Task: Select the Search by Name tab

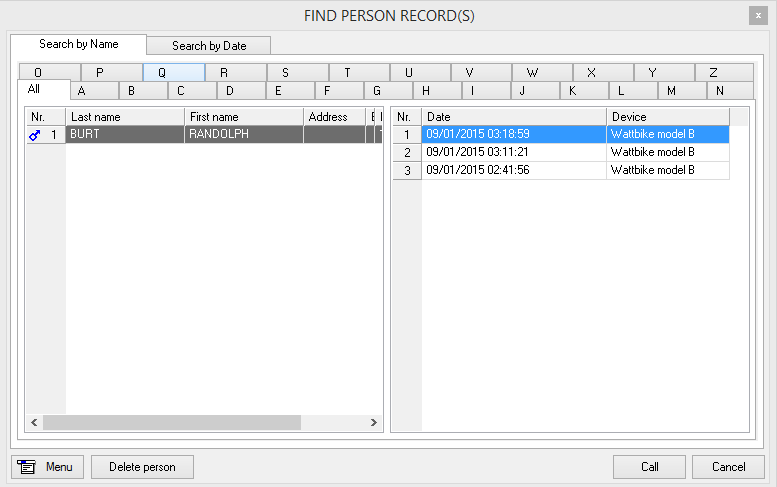Action: [78, 44]
